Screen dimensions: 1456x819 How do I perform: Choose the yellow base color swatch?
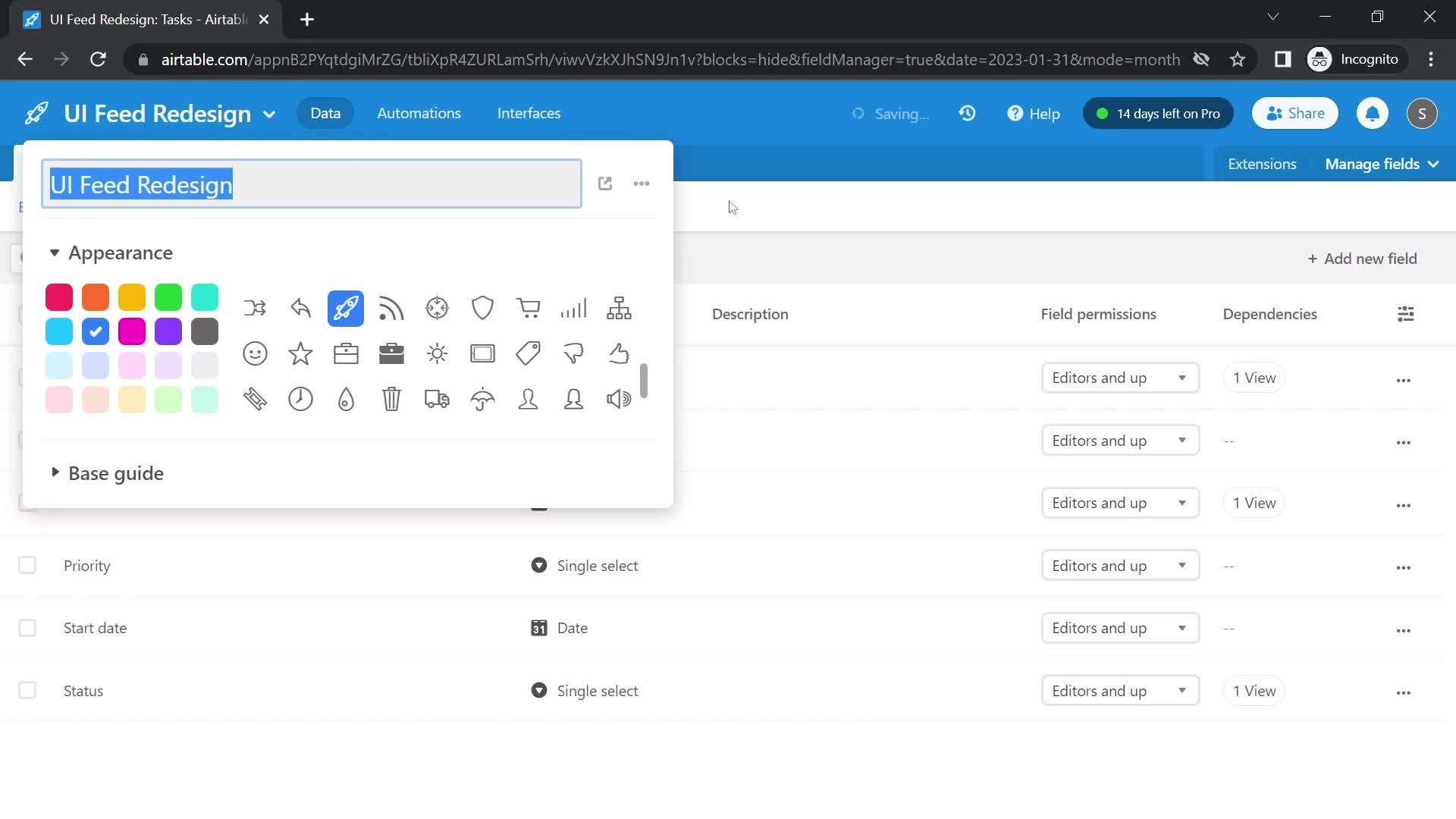coord(132,297)
